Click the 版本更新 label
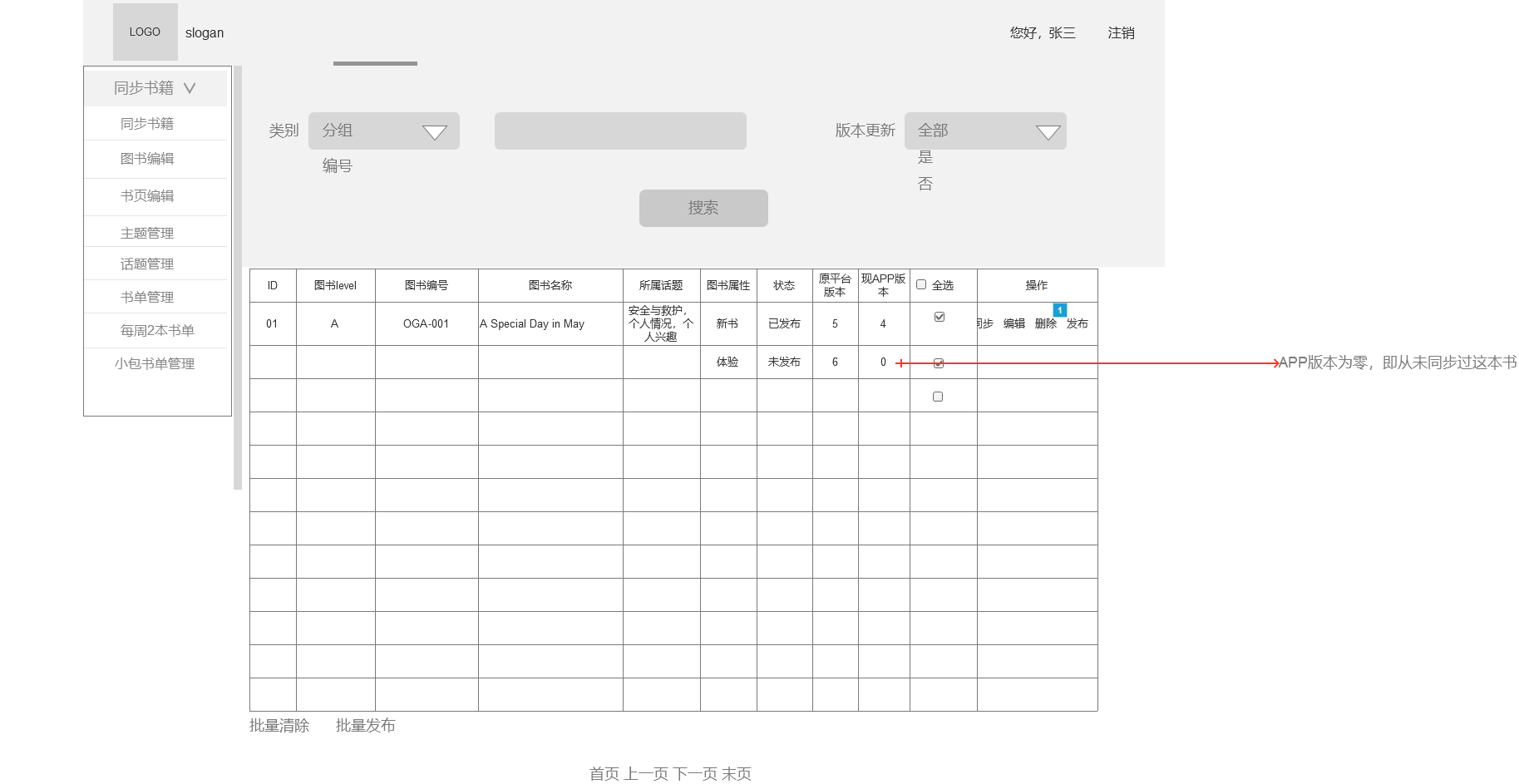Image resolution: width=1519 pixels, height=784 pixels. (865, 131)
